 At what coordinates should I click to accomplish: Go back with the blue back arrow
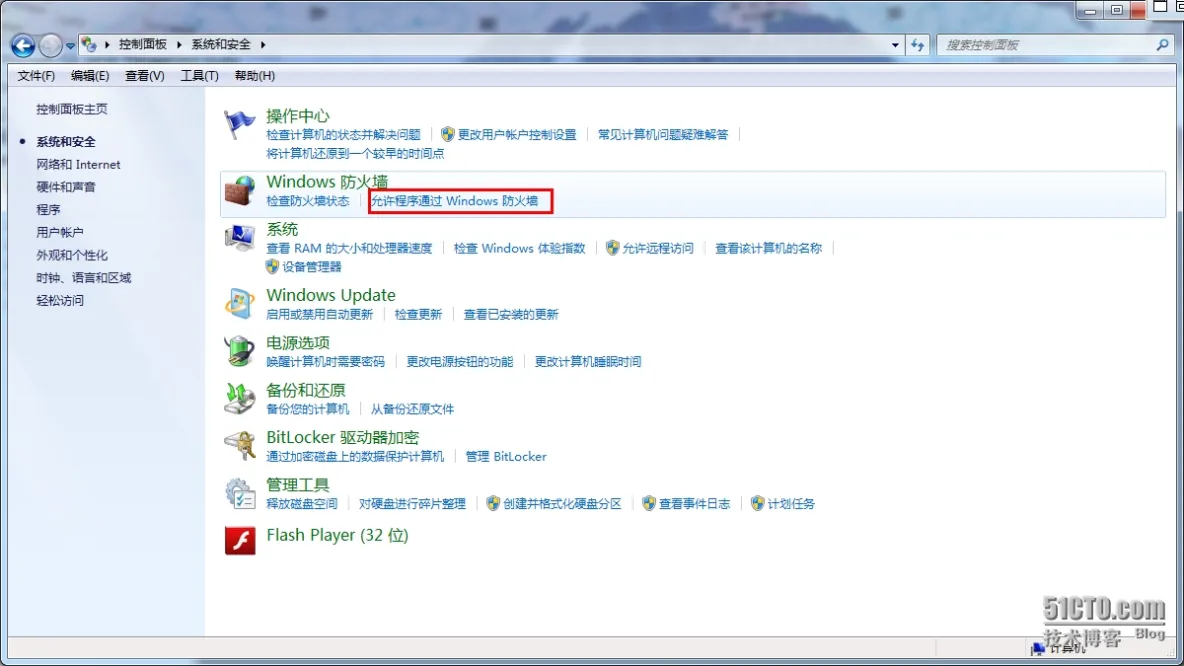tap(23, 45)
